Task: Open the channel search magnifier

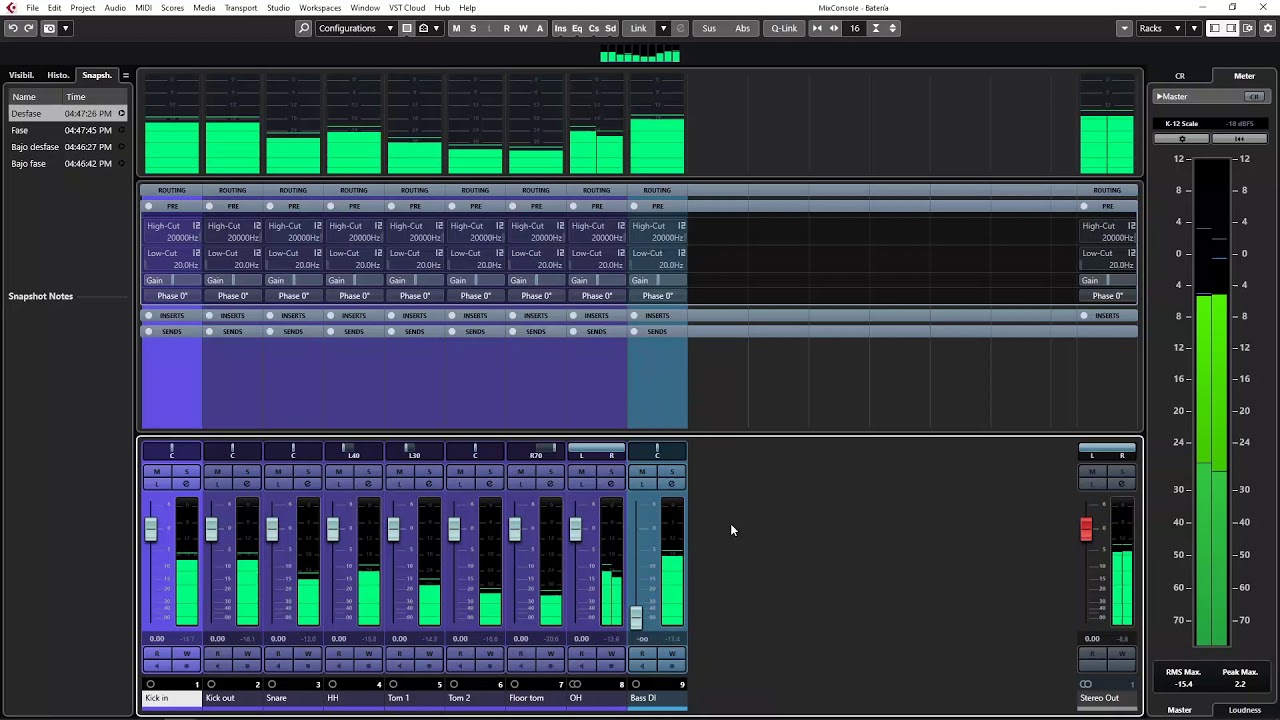Action: pos(304,28)
